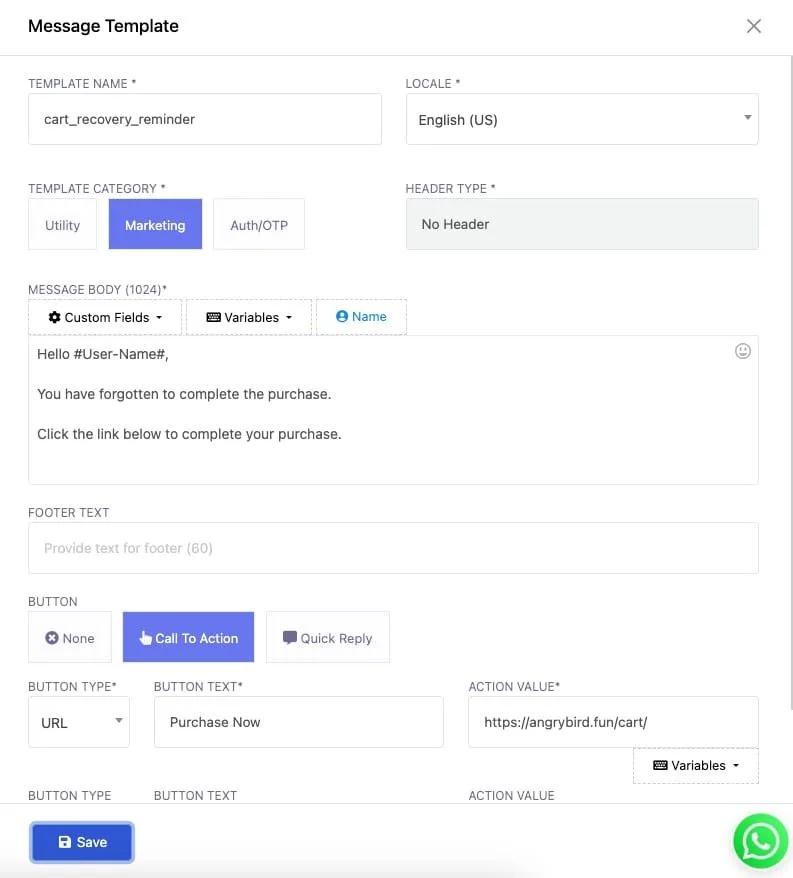
Task: Select the Utility template category
Action: [62, 225]
